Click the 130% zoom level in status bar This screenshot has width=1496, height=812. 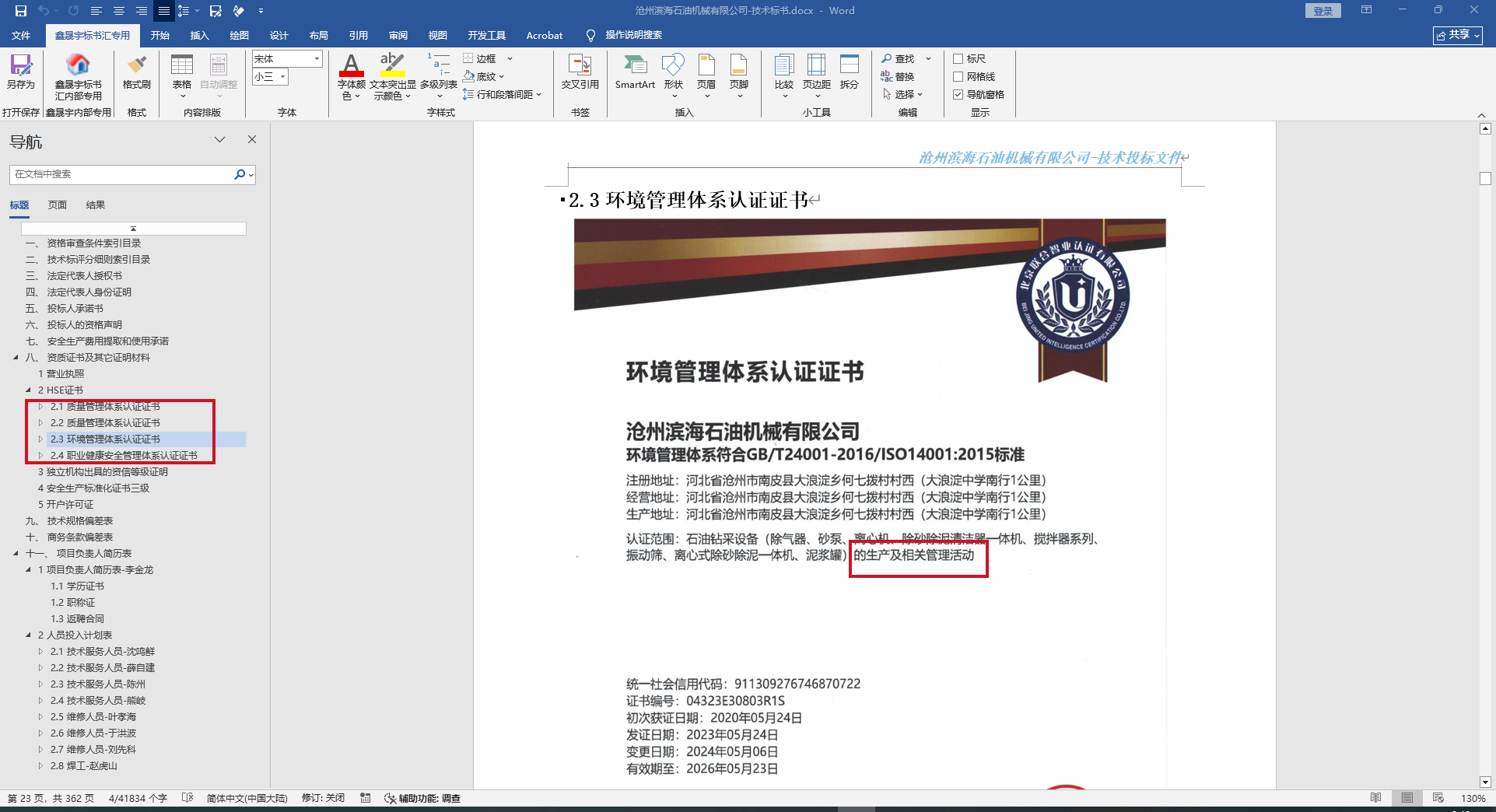[x=1473, y=798]
